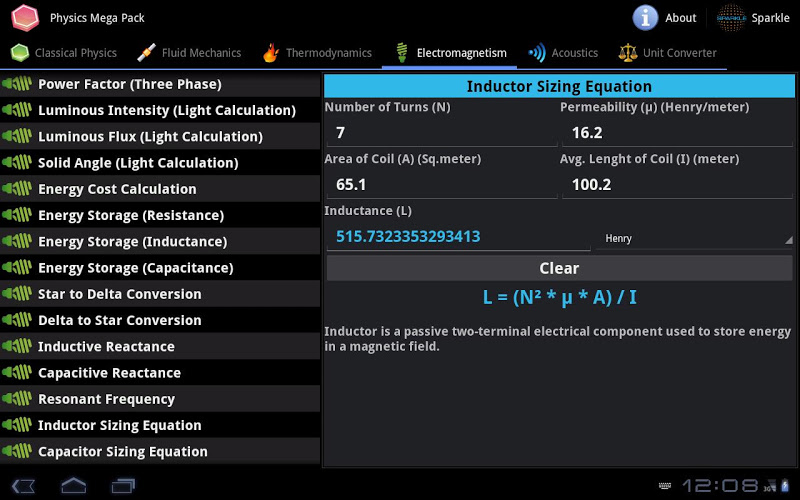This screenshot has height=500, width=800.
Task: Edit the Number of Turns field
Action: [x=441, y=133]
